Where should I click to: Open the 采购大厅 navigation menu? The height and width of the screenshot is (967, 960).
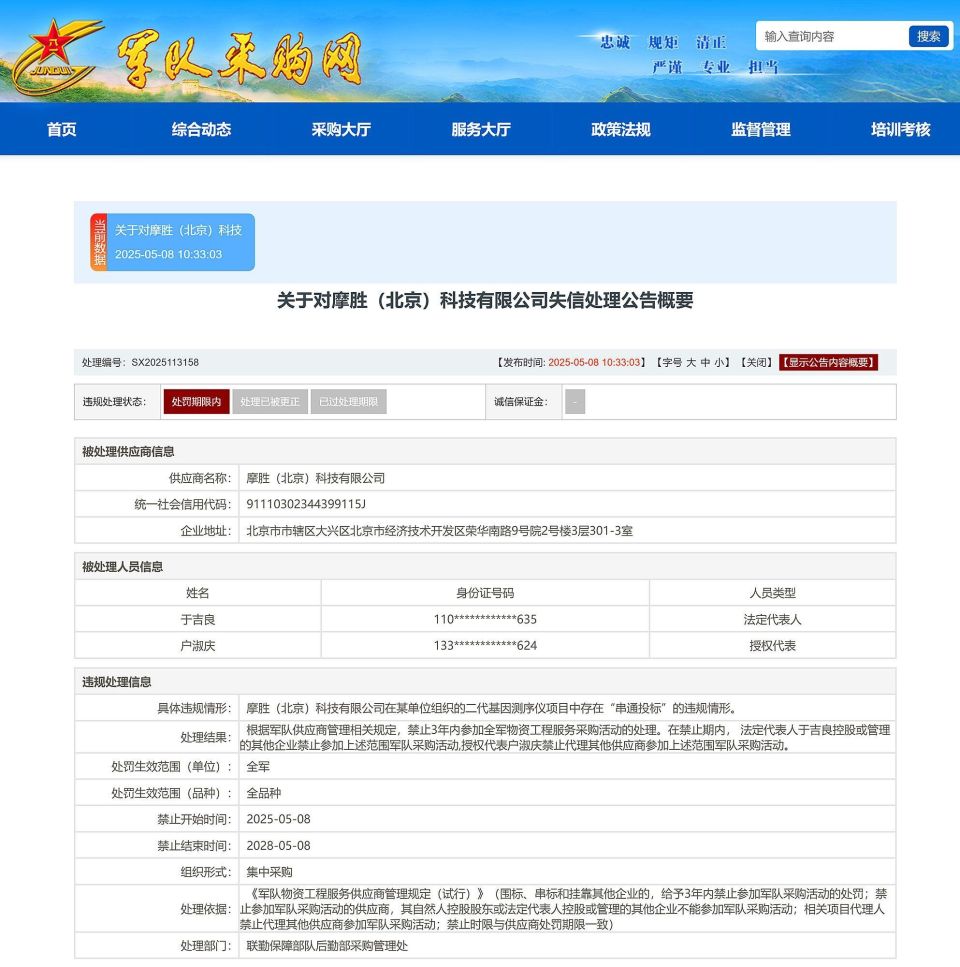tap(341, 130)
